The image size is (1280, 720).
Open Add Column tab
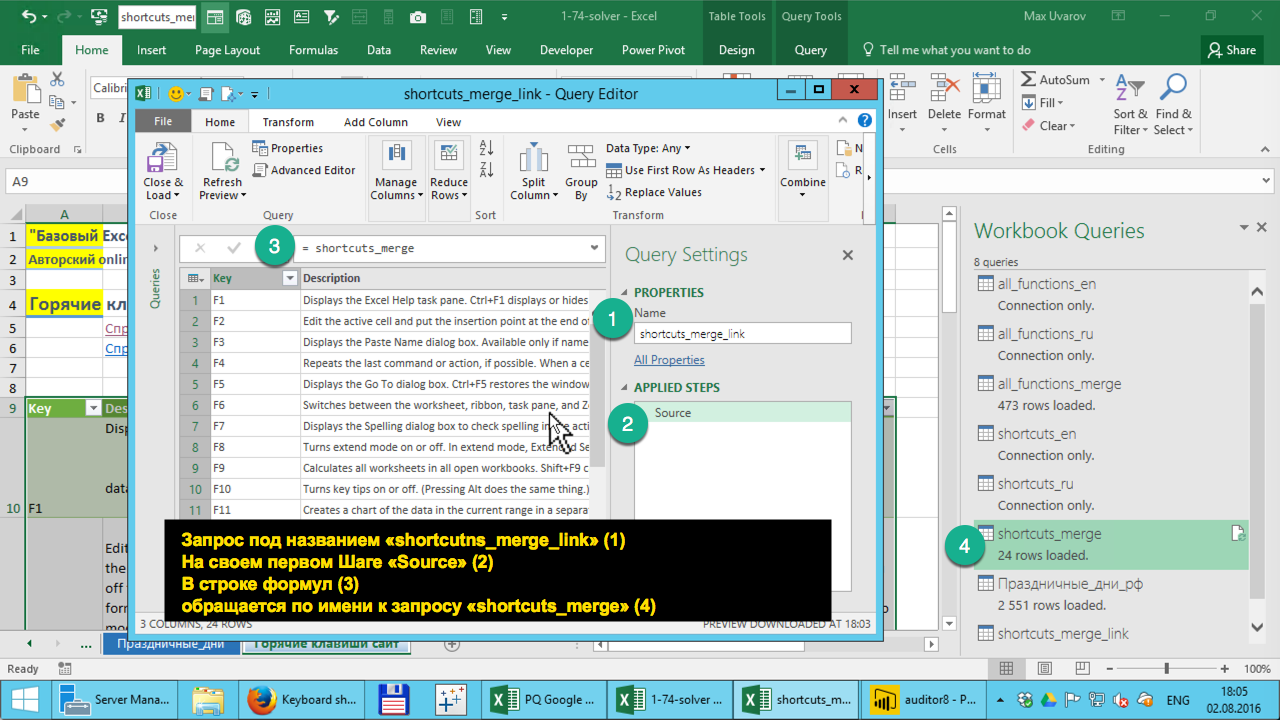click(376, 122)
